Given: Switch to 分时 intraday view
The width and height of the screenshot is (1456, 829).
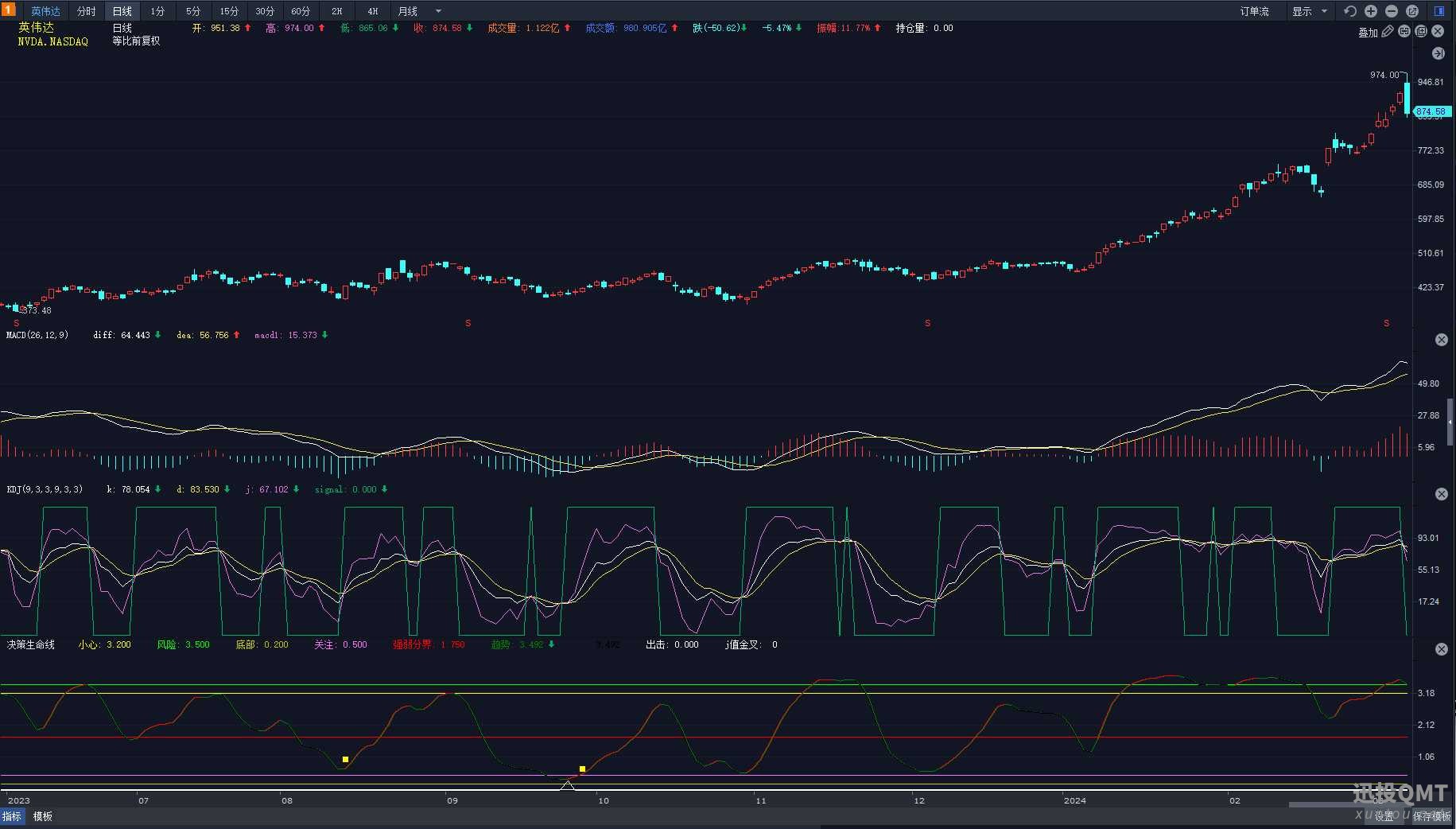Looking at the screenshot, I should point(86,11).
